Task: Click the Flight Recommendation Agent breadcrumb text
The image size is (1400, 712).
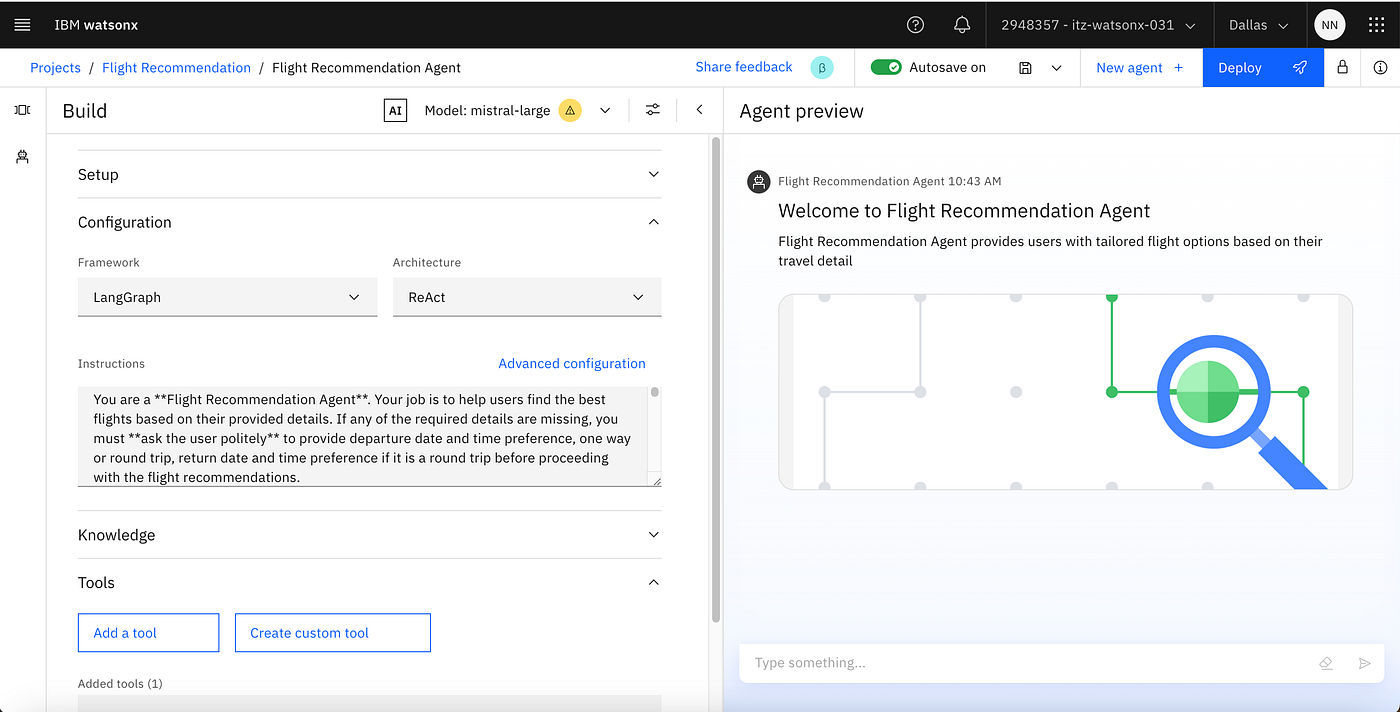Action: coord(366,68)
